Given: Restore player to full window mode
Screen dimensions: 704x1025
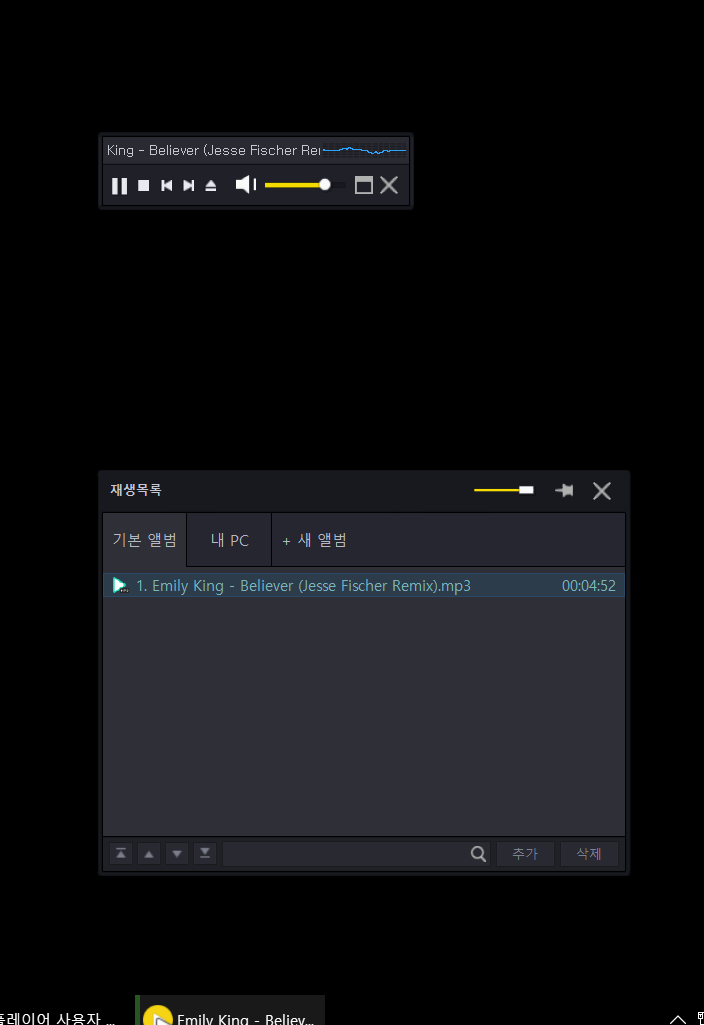Looking at the screenshot, I should [x=363, y=185].
